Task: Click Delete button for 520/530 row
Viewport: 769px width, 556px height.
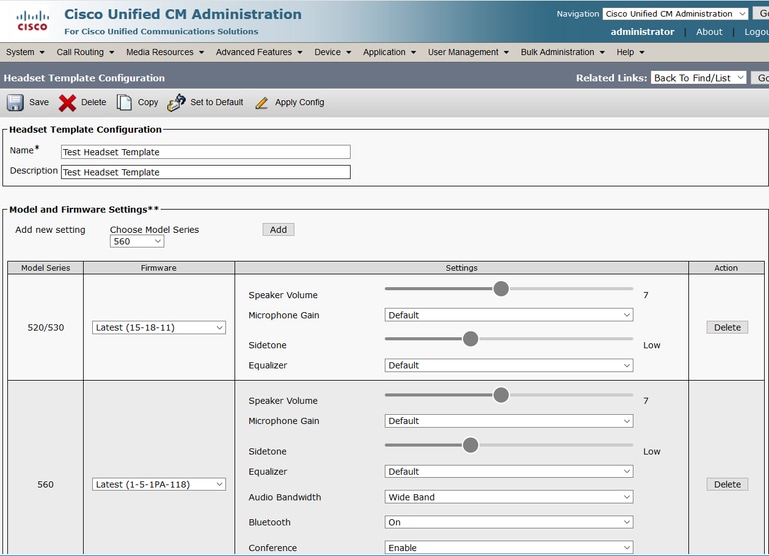Action: click(x=727, y=328)
